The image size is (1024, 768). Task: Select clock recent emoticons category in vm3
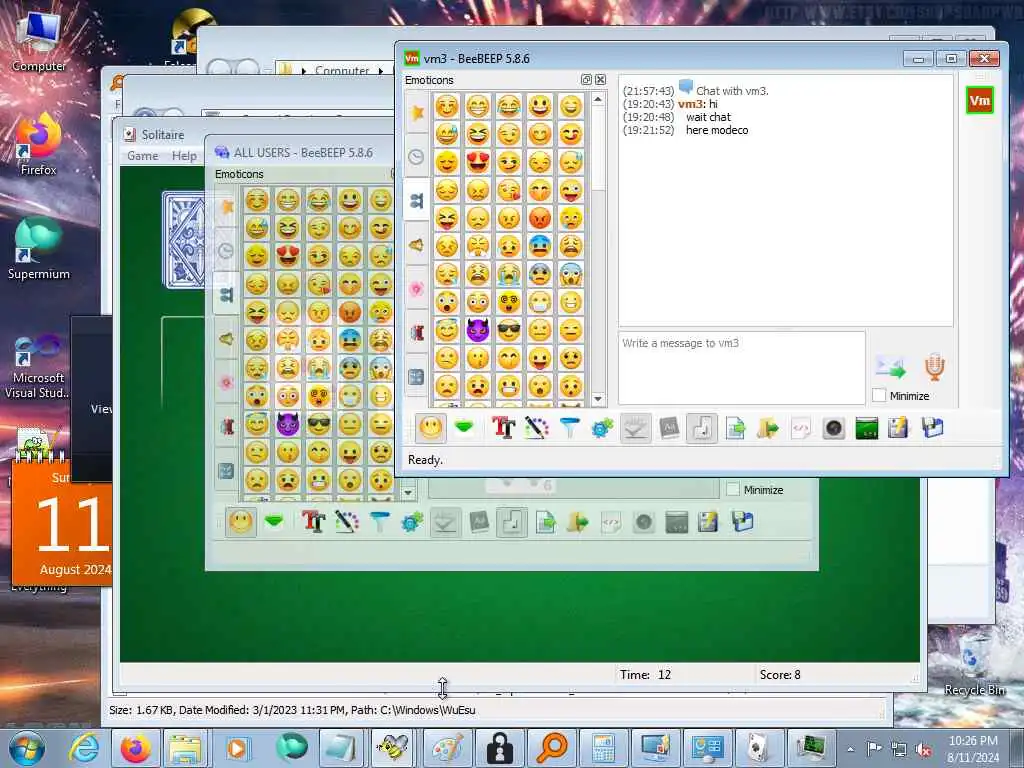417,157
